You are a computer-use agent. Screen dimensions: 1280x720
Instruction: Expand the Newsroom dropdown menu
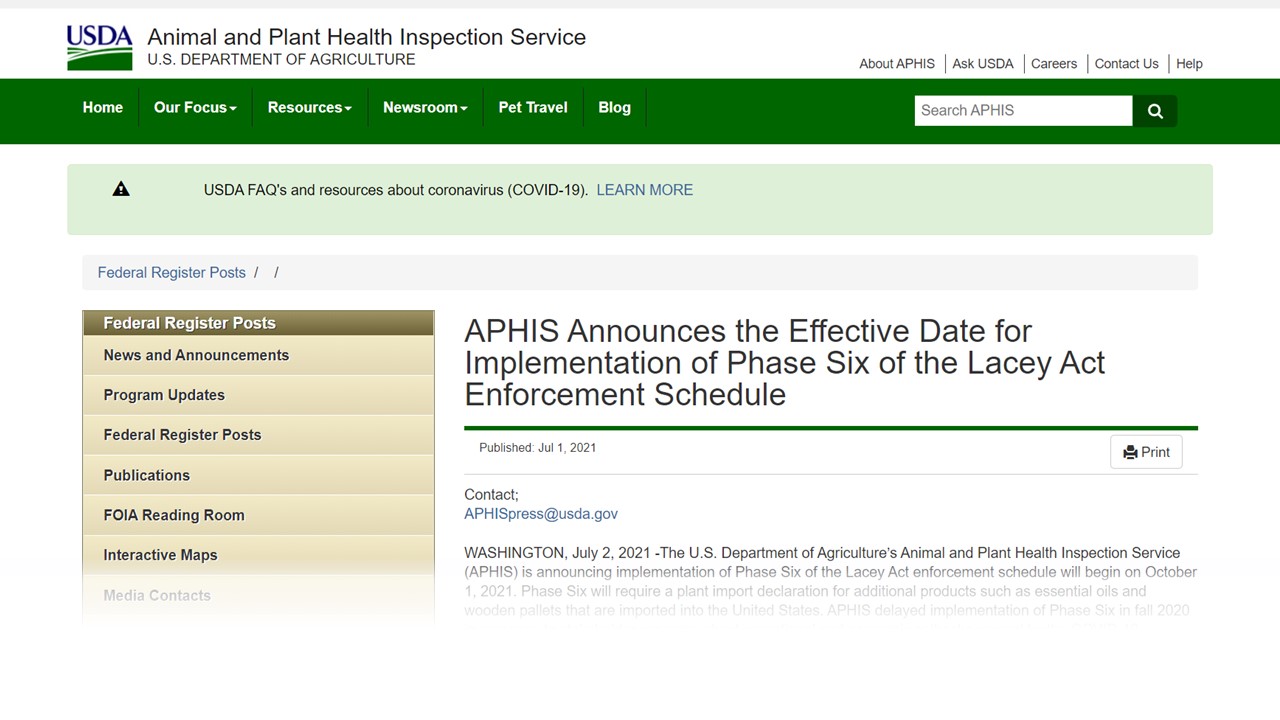point(425,108)
